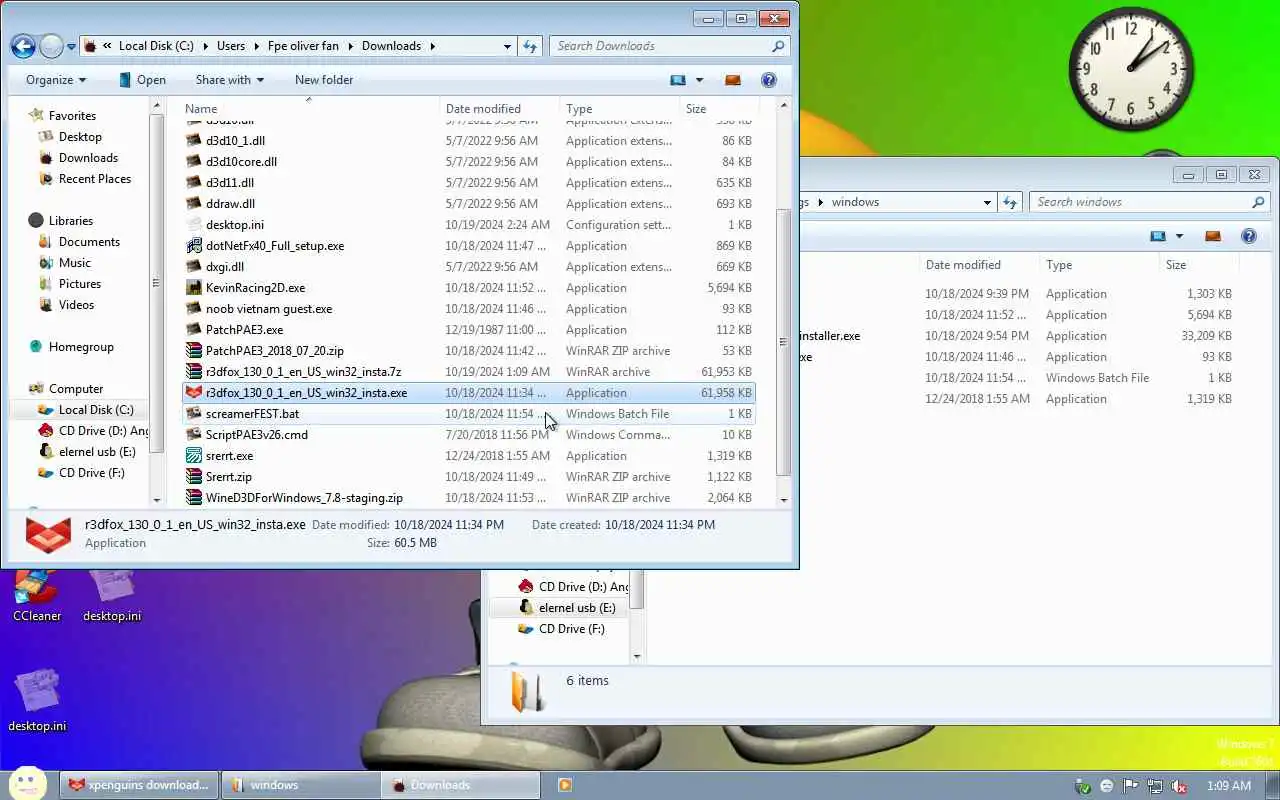
Task: Open the help icon in the Downloads toolbar
Action: [769, 80]
